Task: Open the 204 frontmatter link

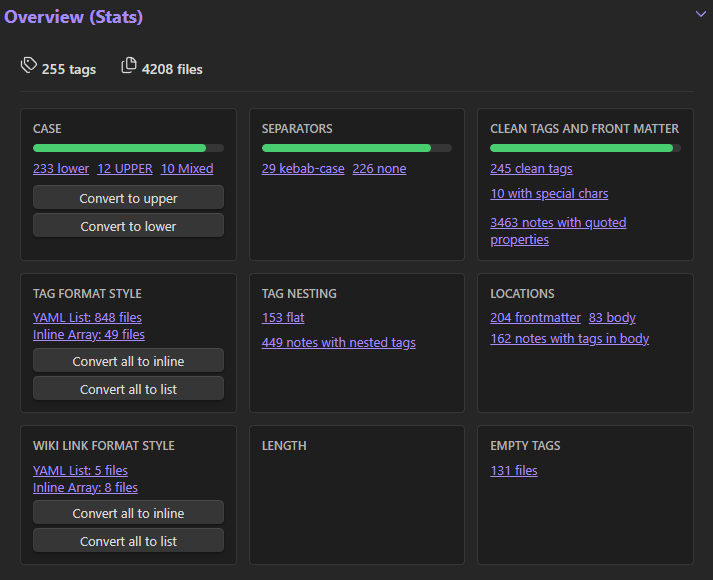Action: [x=535, y=317]
